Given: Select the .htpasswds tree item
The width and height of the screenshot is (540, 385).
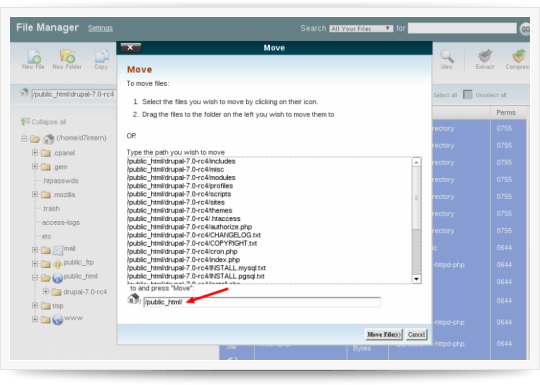Looking at the screenshot, I should click(60, 181).
